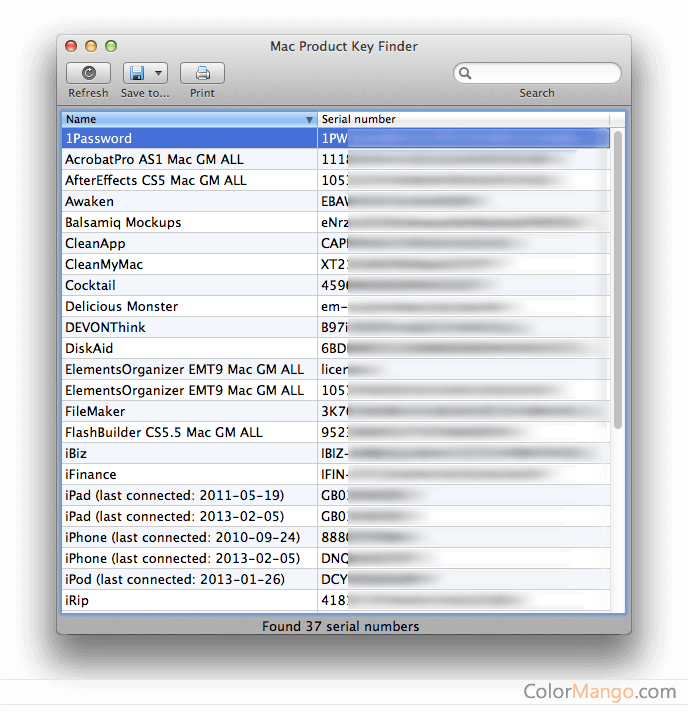The image size is (688, 713).
Task: Click the Name column sort arrow
Action: click(x=309, y=120)
